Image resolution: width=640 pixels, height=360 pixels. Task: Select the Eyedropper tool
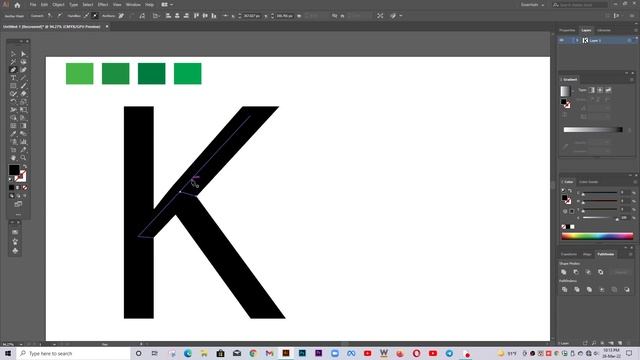(x=13, y=134)
